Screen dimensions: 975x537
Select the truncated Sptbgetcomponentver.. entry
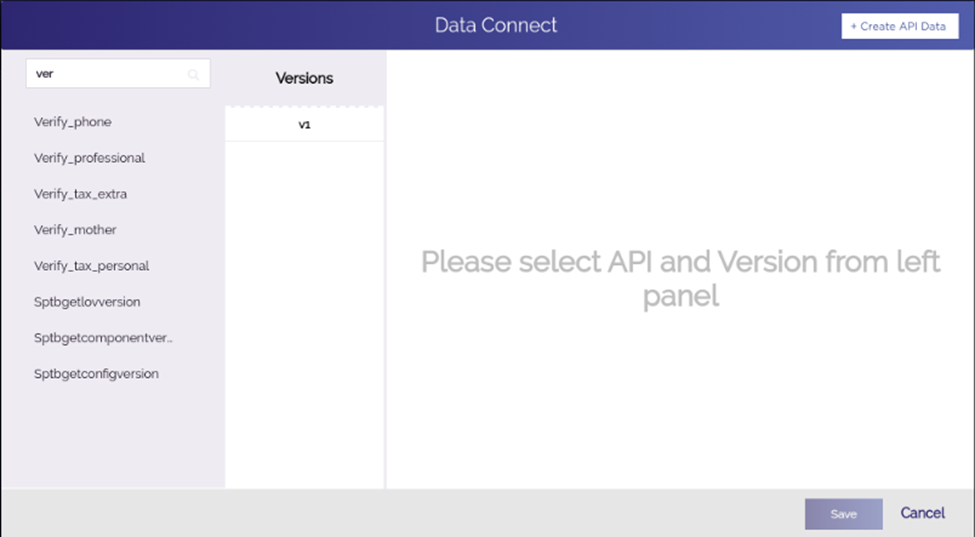click(103, 338)
